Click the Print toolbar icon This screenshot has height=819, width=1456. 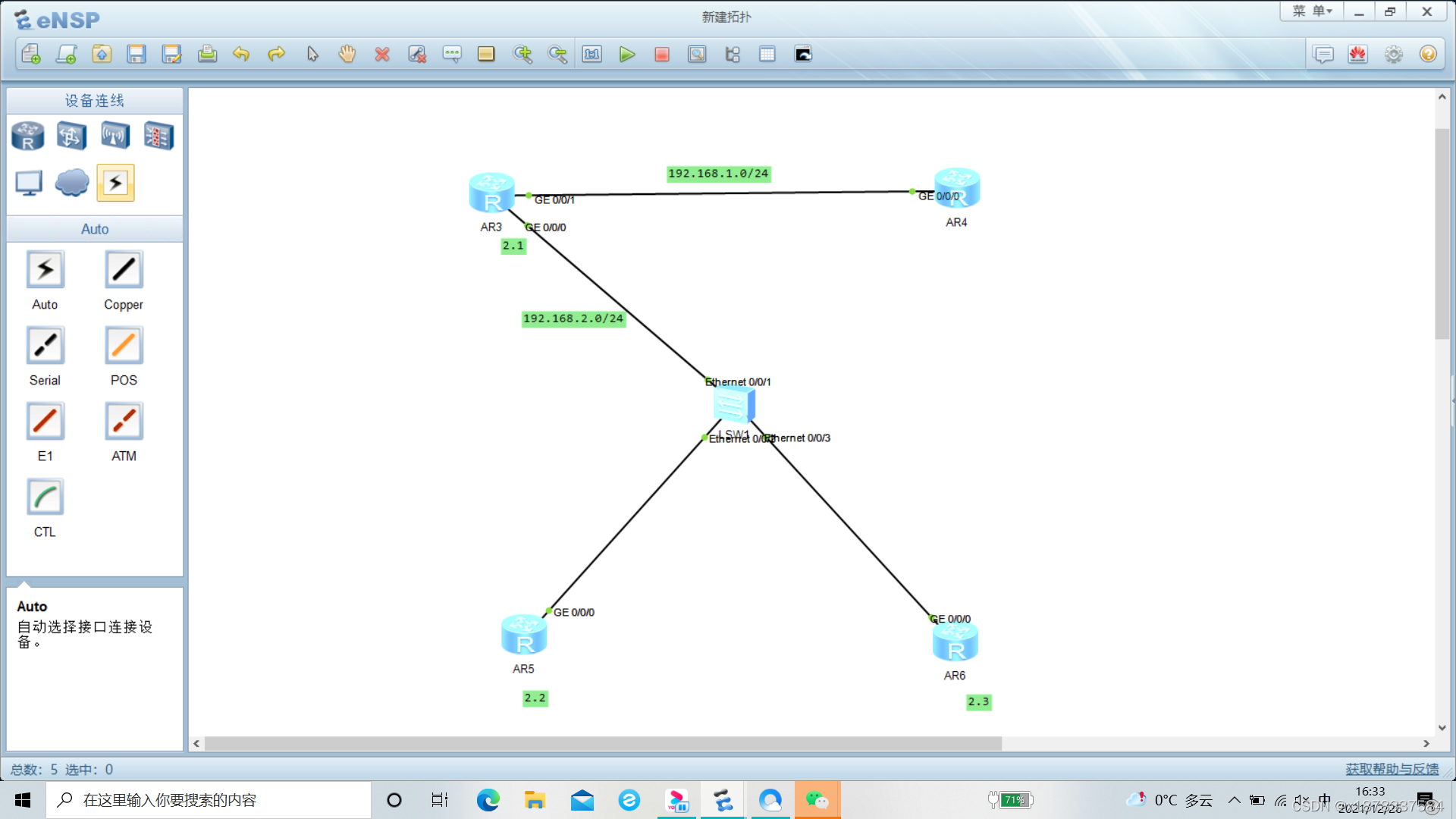pyautogui.click(x=207, y=54)
